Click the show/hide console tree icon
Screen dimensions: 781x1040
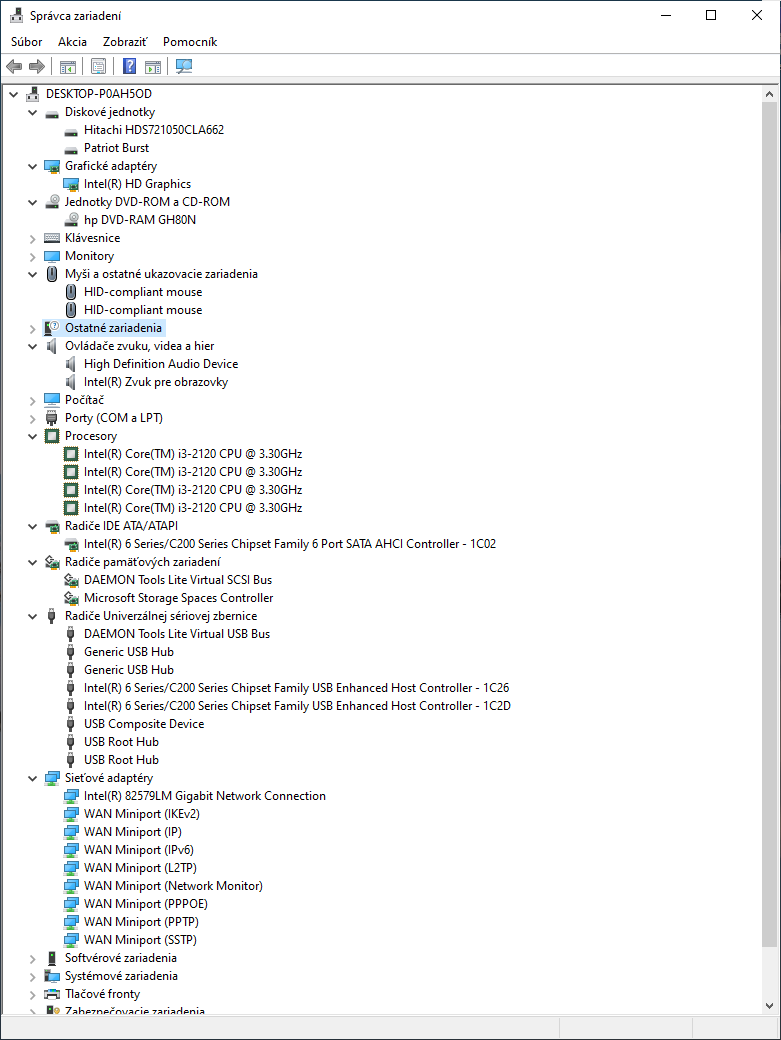68,67
